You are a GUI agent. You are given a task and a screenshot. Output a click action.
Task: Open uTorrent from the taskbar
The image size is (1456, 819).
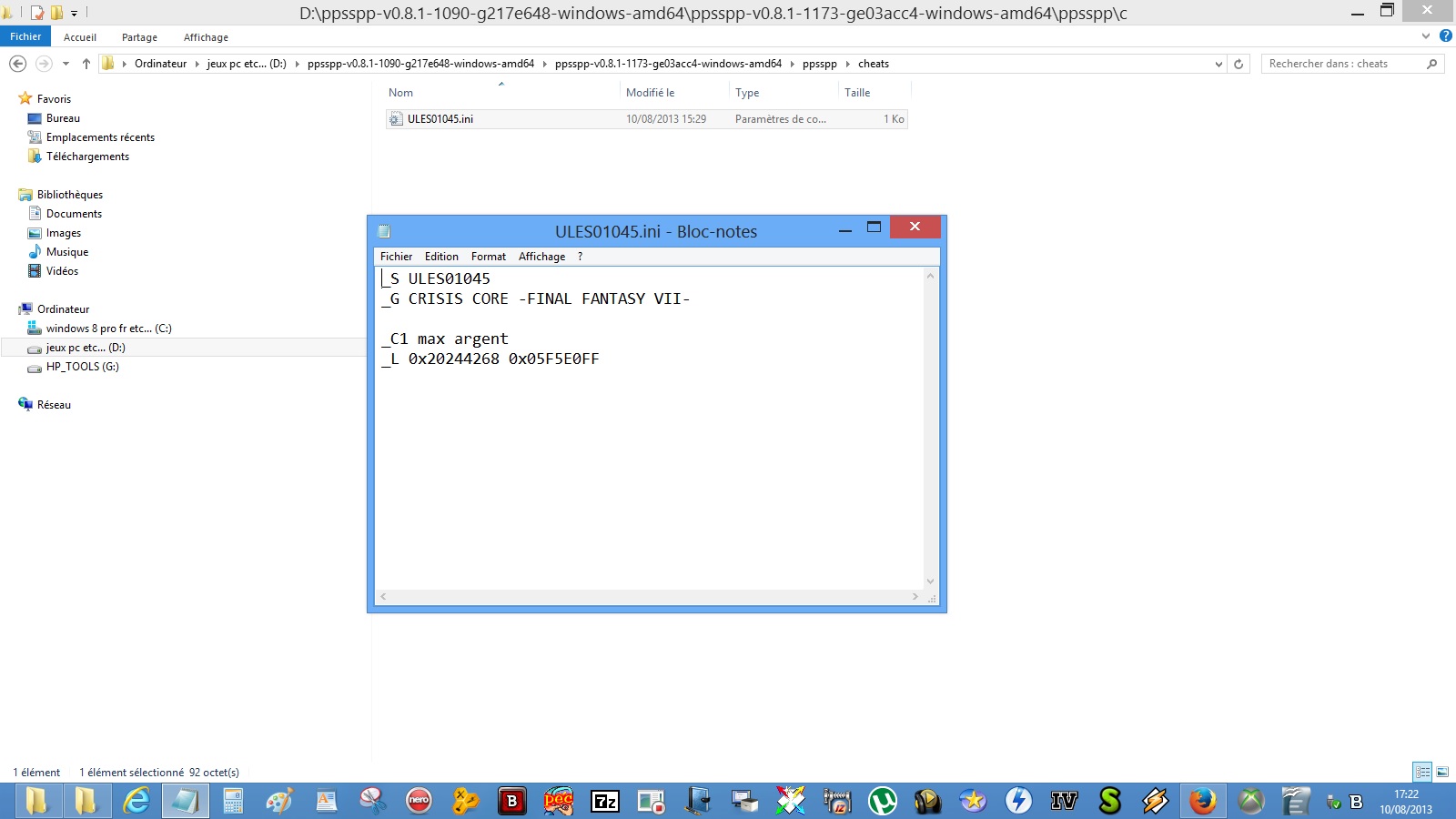tap(882, 801)
